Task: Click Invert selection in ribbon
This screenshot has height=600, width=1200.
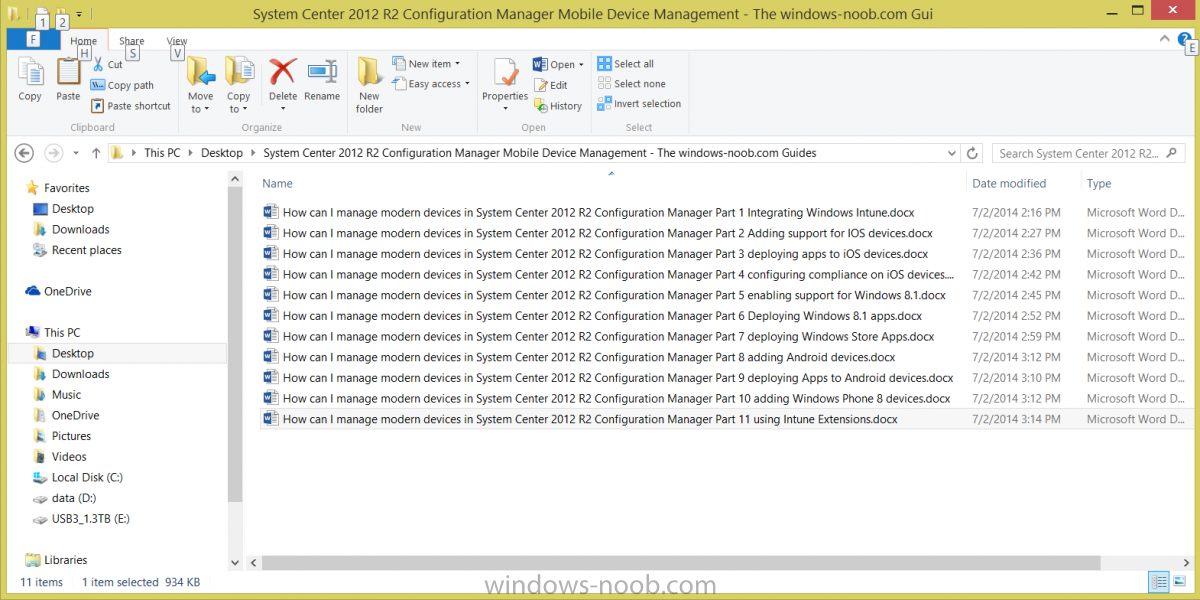Action: pos(639,104)
